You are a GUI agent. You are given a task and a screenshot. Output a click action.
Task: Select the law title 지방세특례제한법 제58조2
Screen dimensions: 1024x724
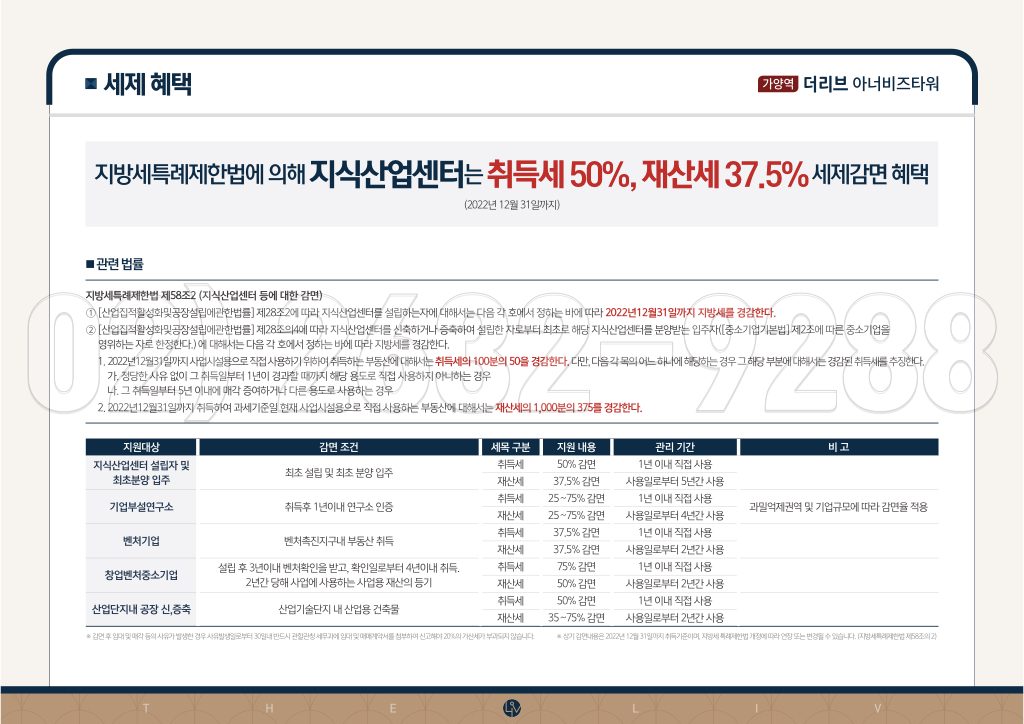(141, 296)
